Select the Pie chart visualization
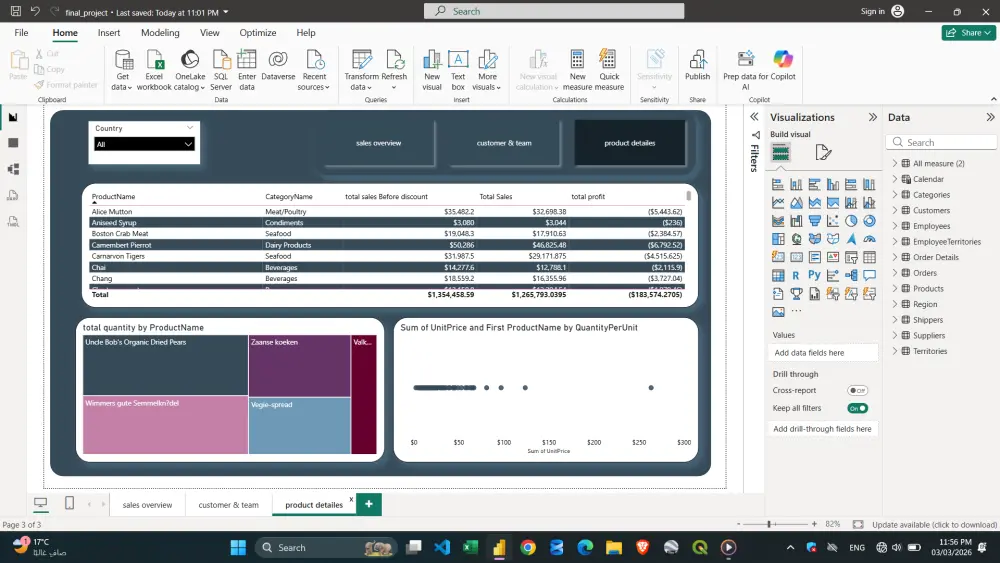 [851, 221]
